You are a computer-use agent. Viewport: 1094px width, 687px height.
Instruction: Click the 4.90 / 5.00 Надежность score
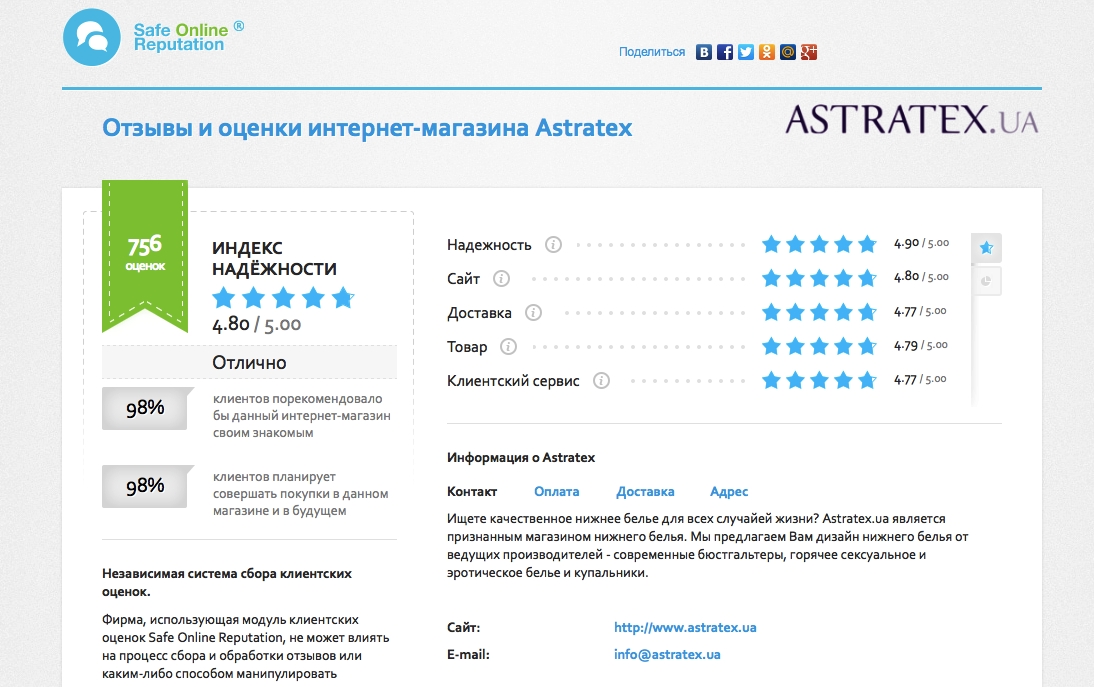point(922,243)
